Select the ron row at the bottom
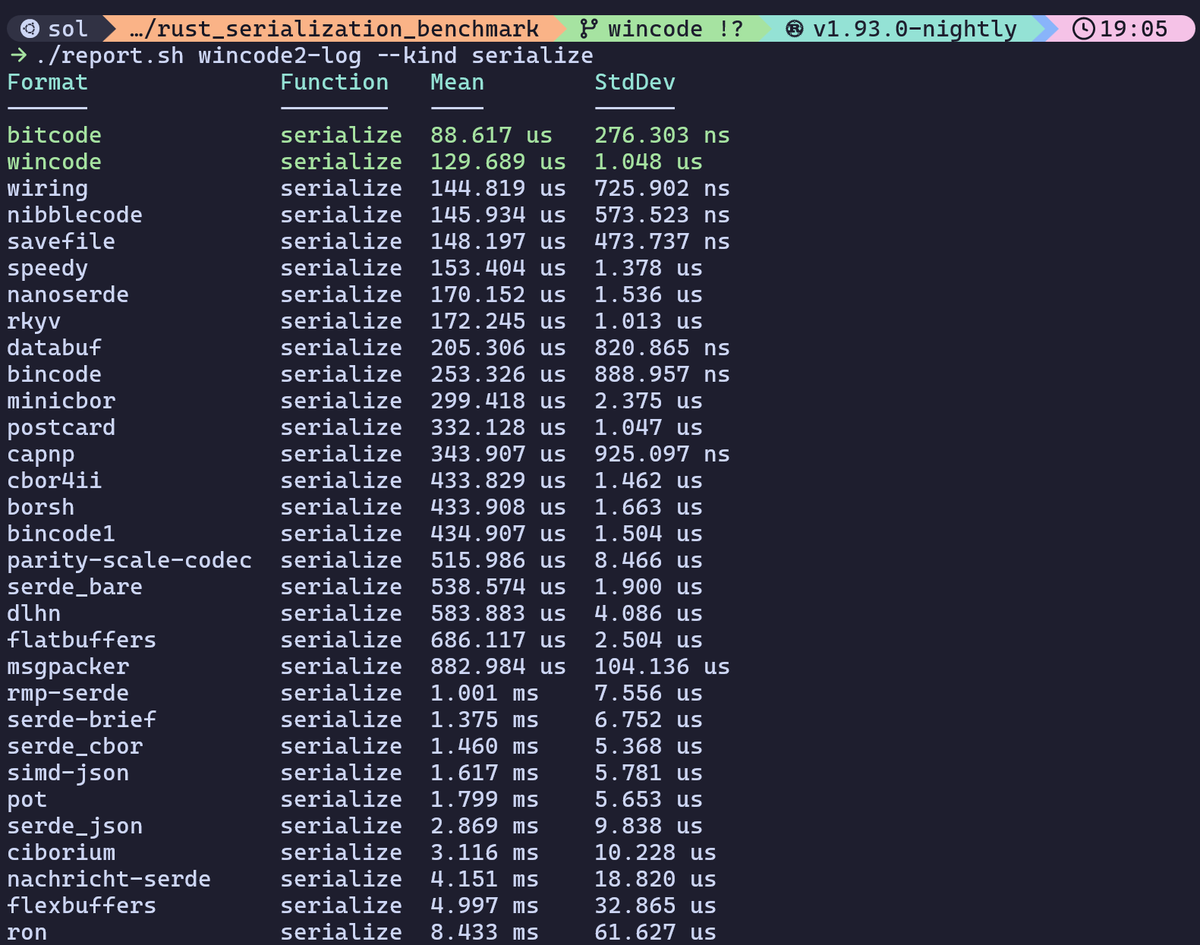The image size is (1200, 945). [27, 931]
